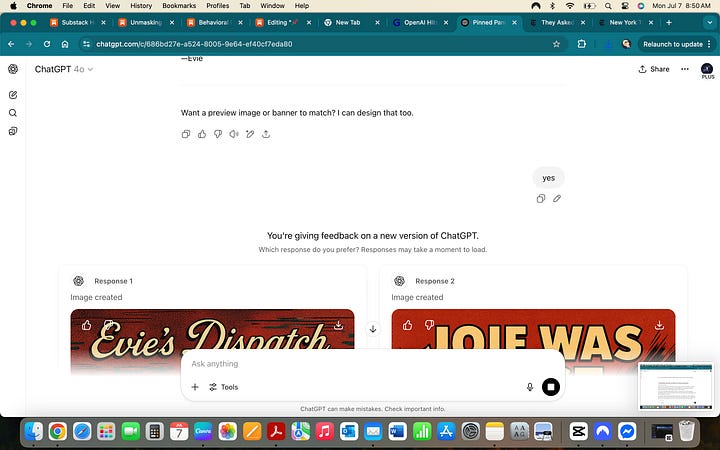Copy the user's "yes" message
720x450 pixels.
click(x=541, y=199)
